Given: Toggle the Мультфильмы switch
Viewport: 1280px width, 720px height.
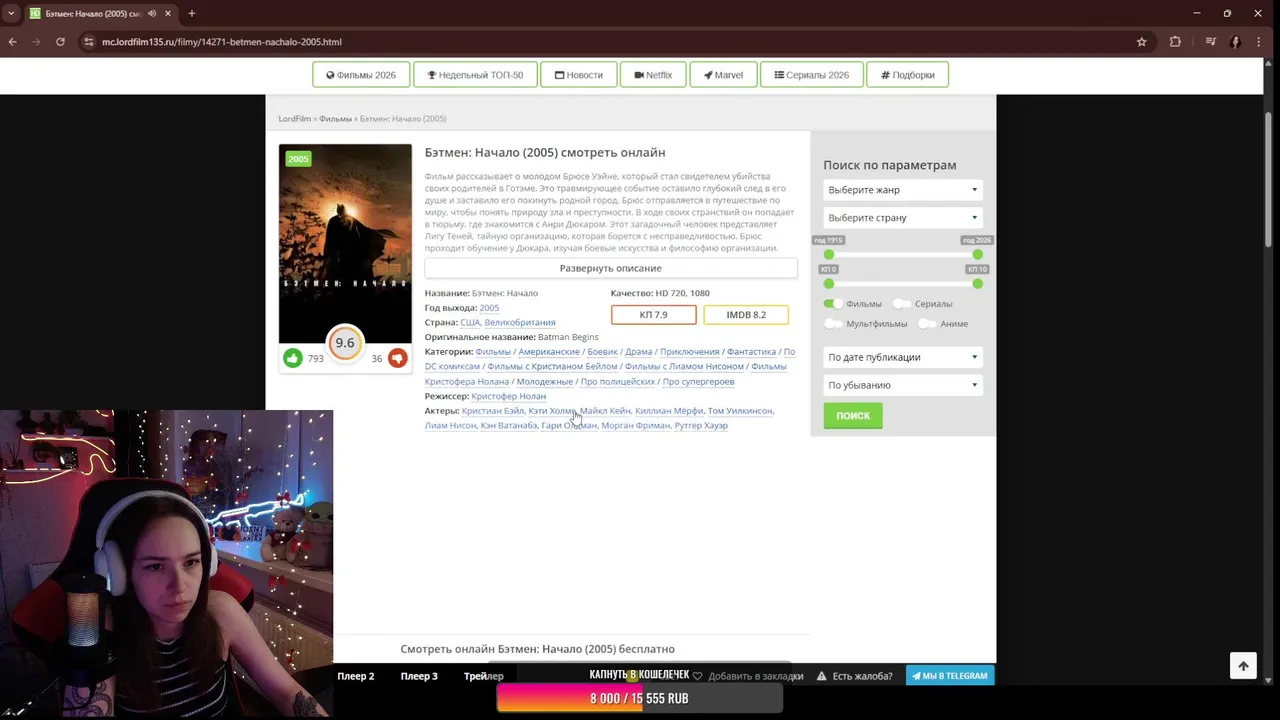Looking at the screenshot, I should [x=832, y=324].
